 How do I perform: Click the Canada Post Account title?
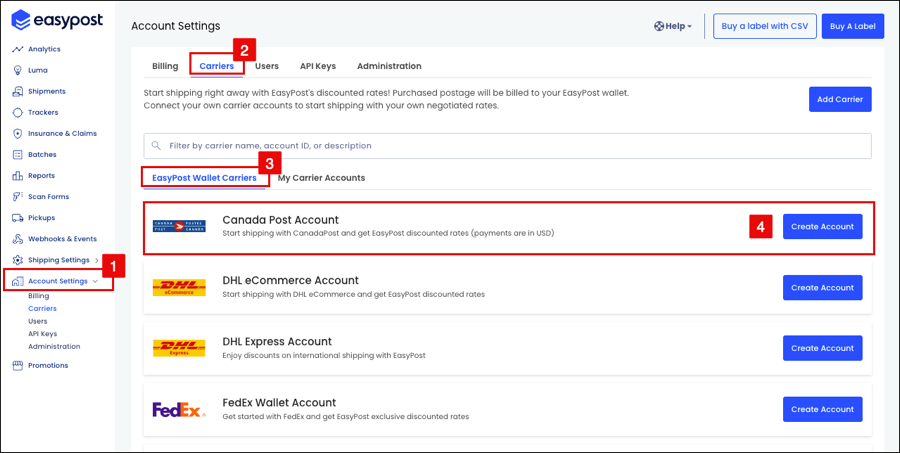pyautogui.click(x=281, y=220)
